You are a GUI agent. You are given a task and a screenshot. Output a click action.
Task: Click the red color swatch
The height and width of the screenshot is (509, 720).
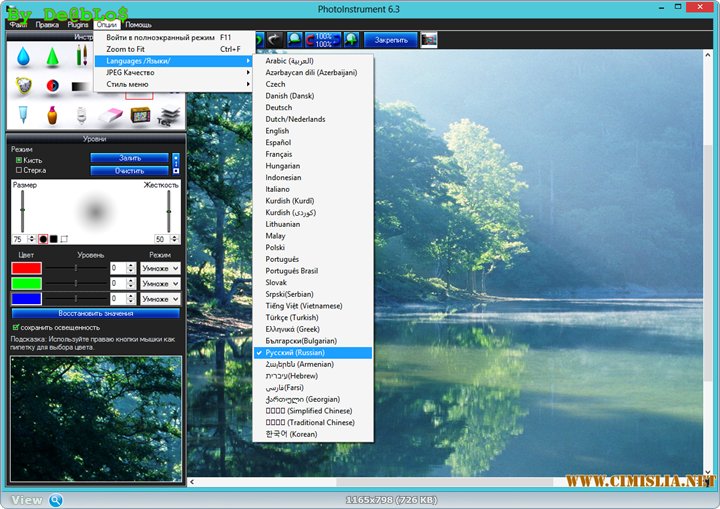pos(26,268)
